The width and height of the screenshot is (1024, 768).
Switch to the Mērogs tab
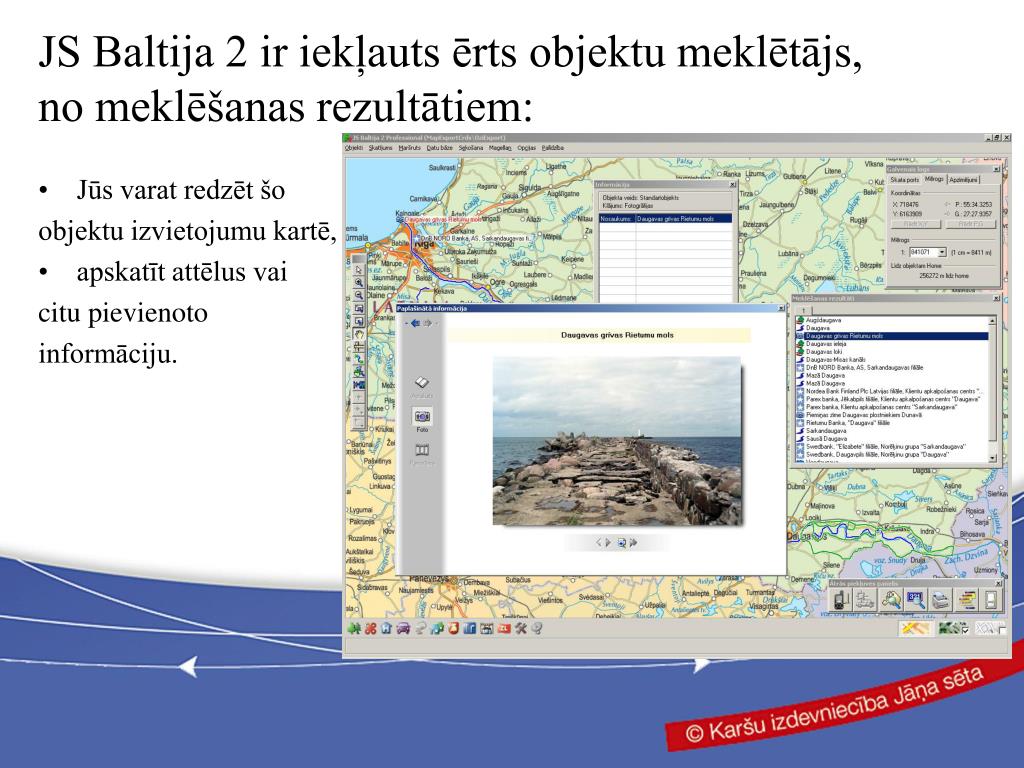click(934, 180)
